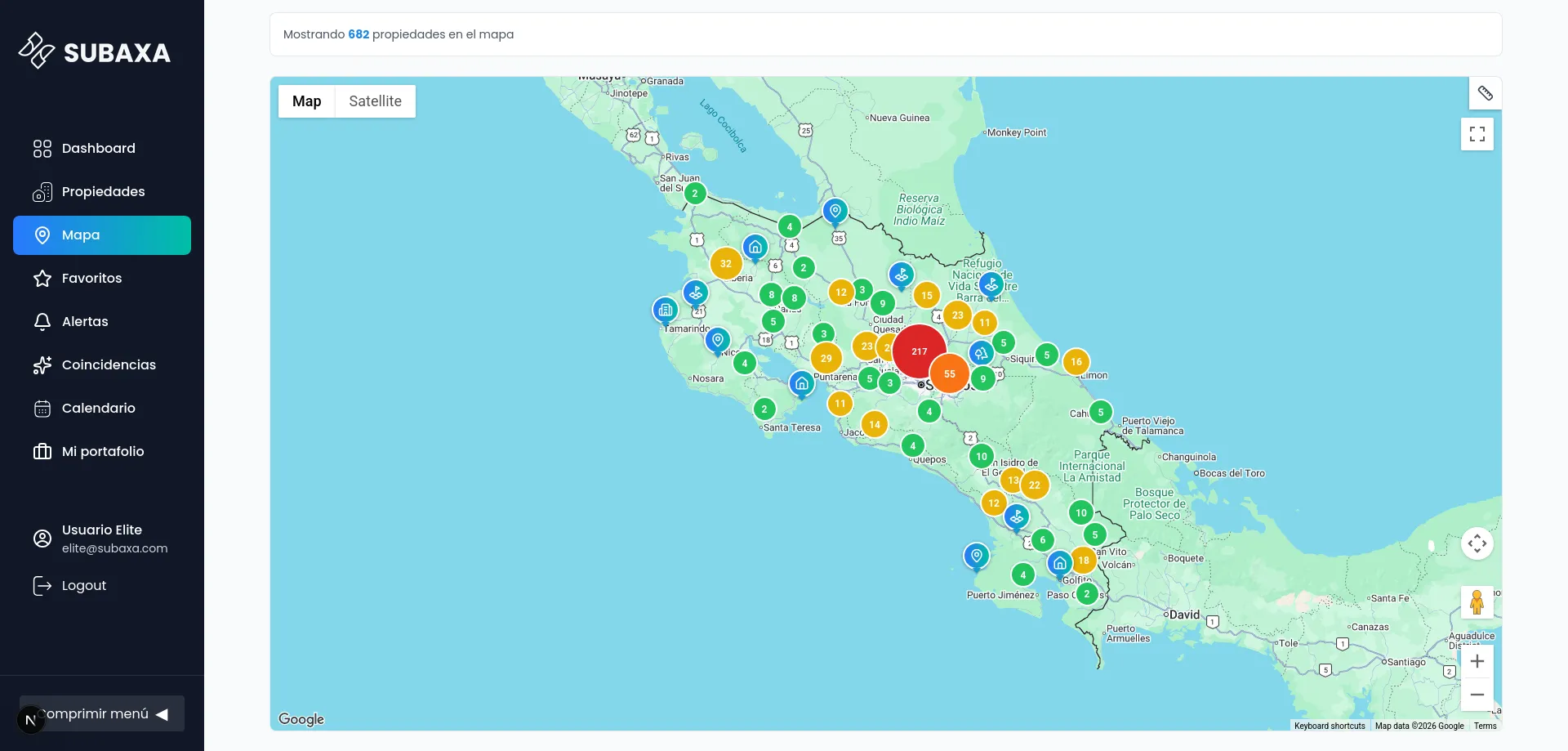Click the SUBAXA logo
Viewport: 1568px width, 751px height.
(x=95, y=51)
